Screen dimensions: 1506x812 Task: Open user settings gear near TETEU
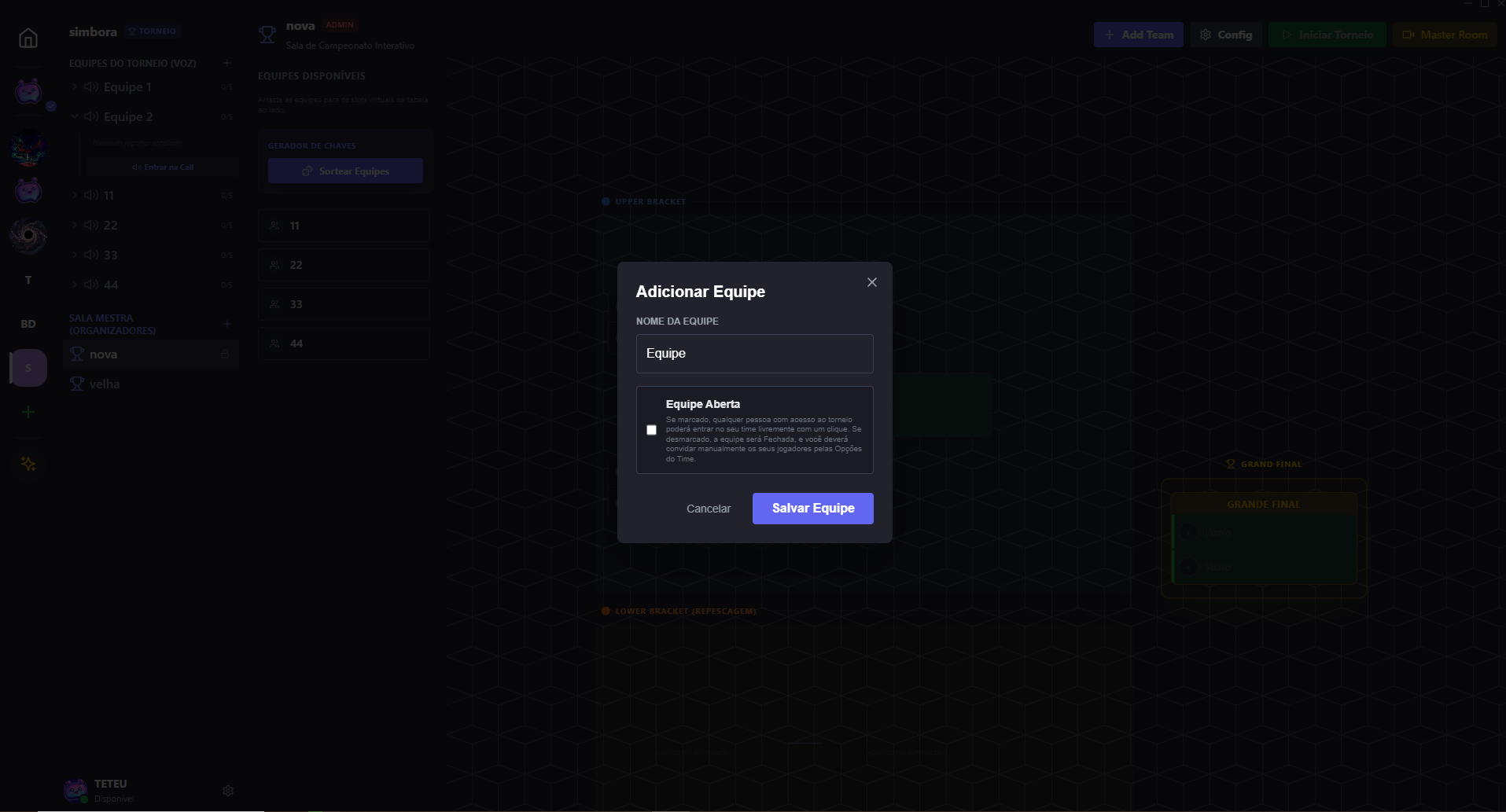[228, 791]
